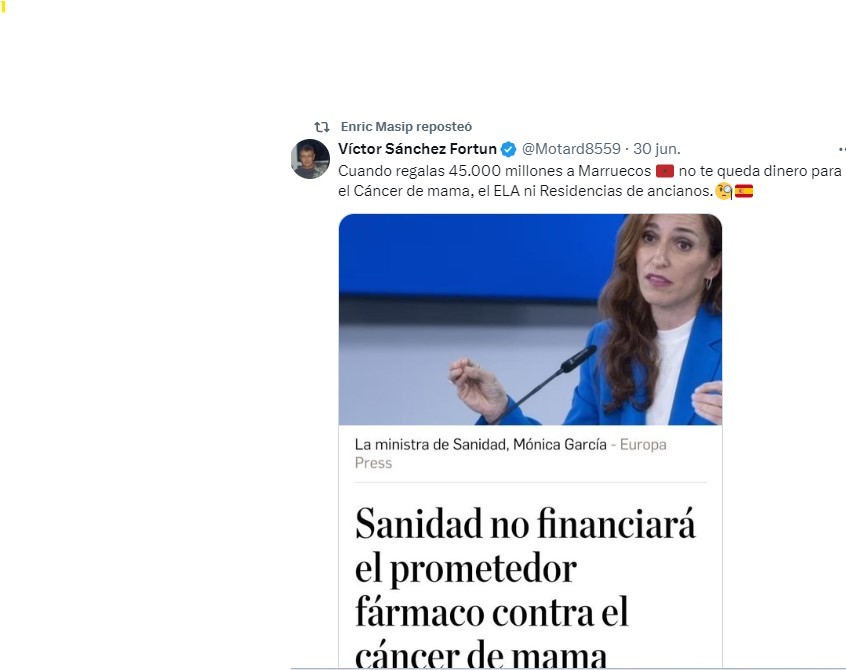
Task: Click caption La ministra de Sanidad, Mónica García
Action: pos(480,445)
